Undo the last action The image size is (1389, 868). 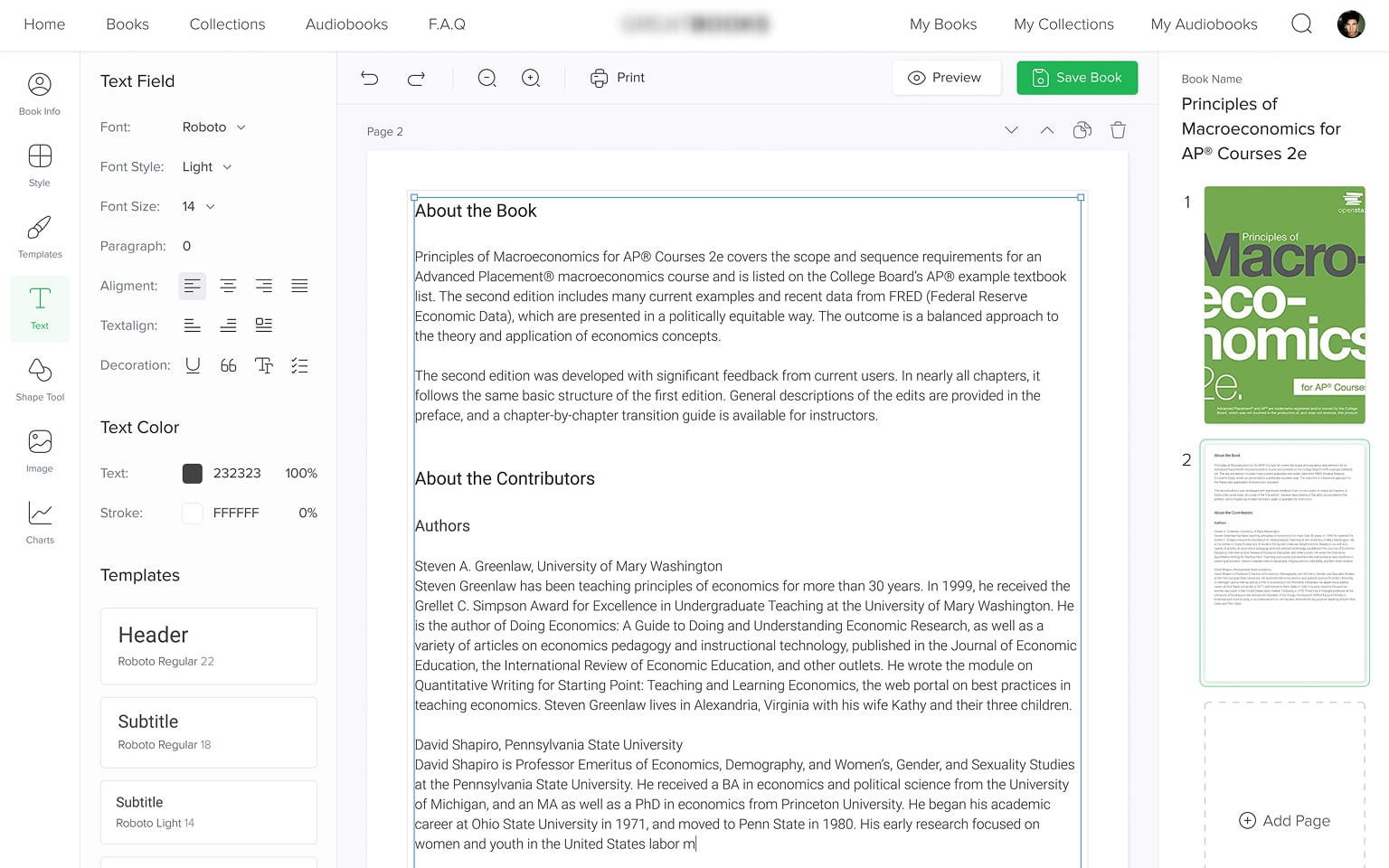point(370,78)
